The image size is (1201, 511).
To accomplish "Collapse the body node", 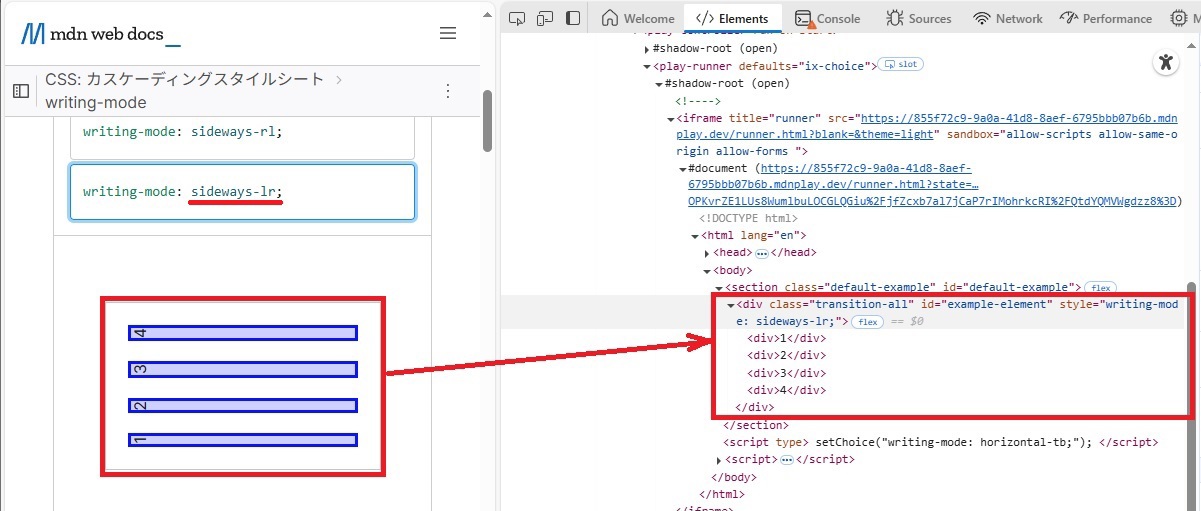I will (707, 270).
